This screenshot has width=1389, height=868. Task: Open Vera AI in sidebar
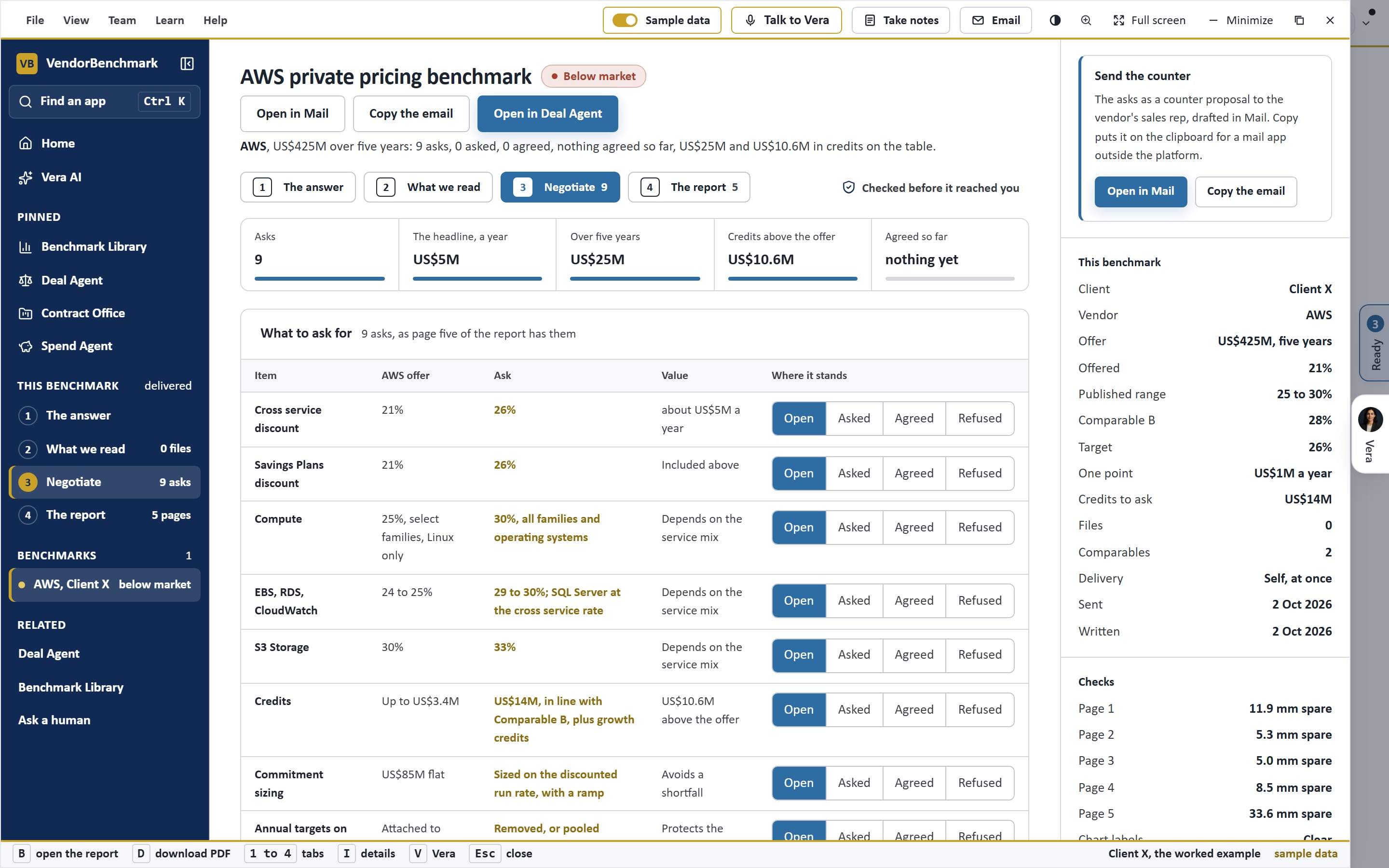click(x=105, y=177)
